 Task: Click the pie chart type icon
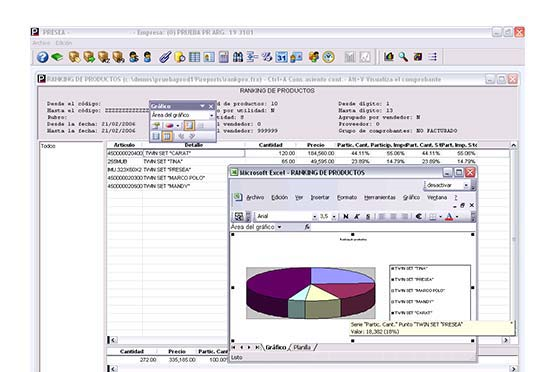(x=170, y=125)
